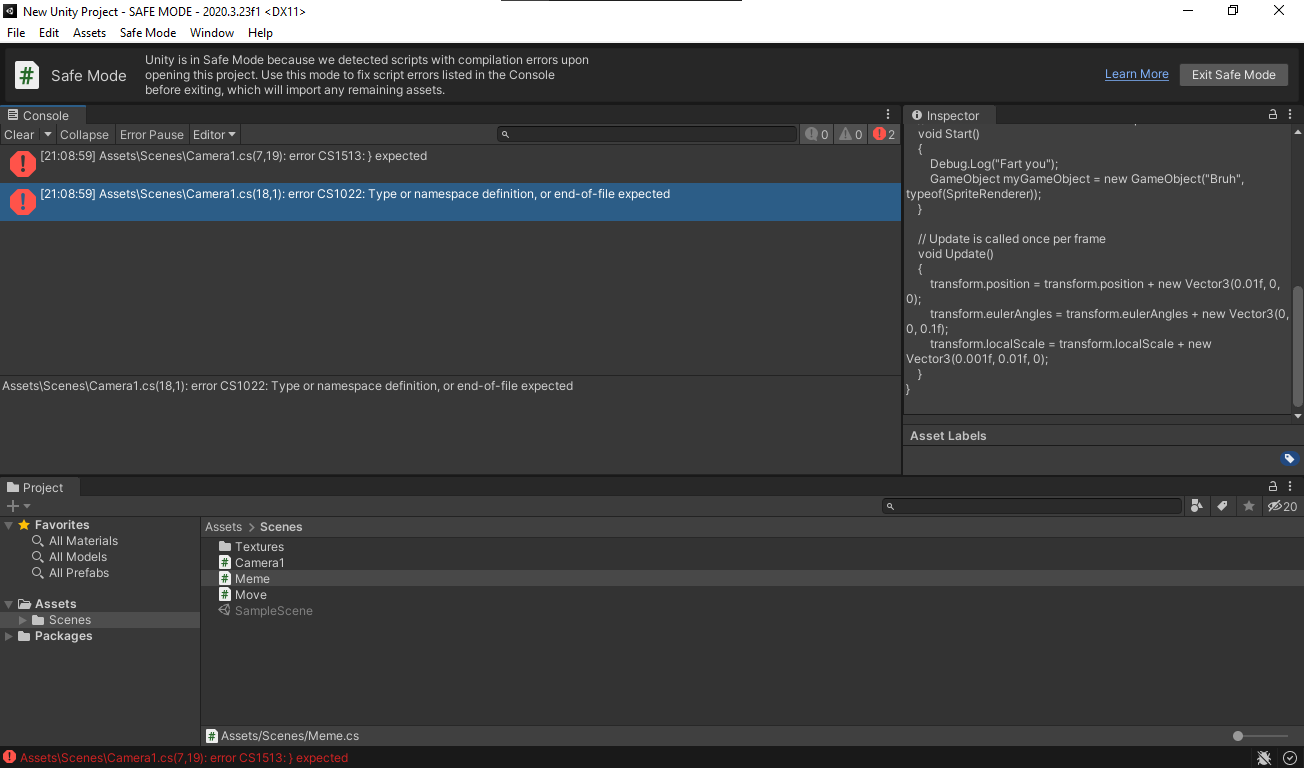The image size is (1304, 768).
Task: Click Scenes in the breadcrumb path
Action: 281,526
